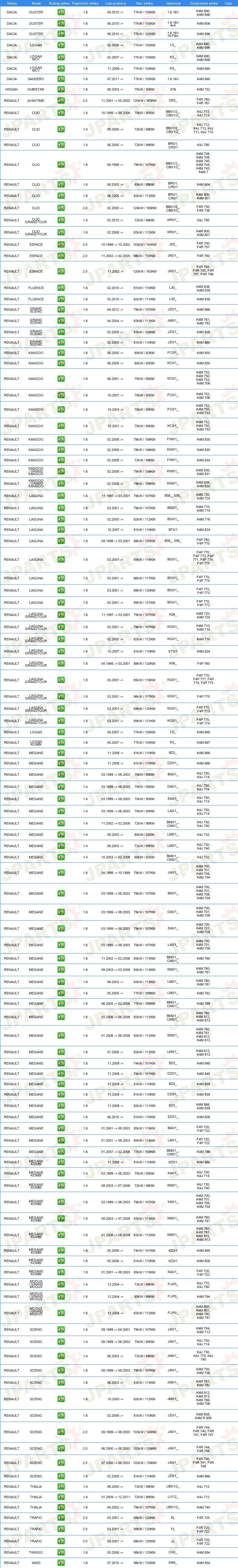Screen dimensions: 238x1568
Task: Click the fuel icon for LAGUNA GRANDTOUR F4P 760
Action: coord(61,664)
